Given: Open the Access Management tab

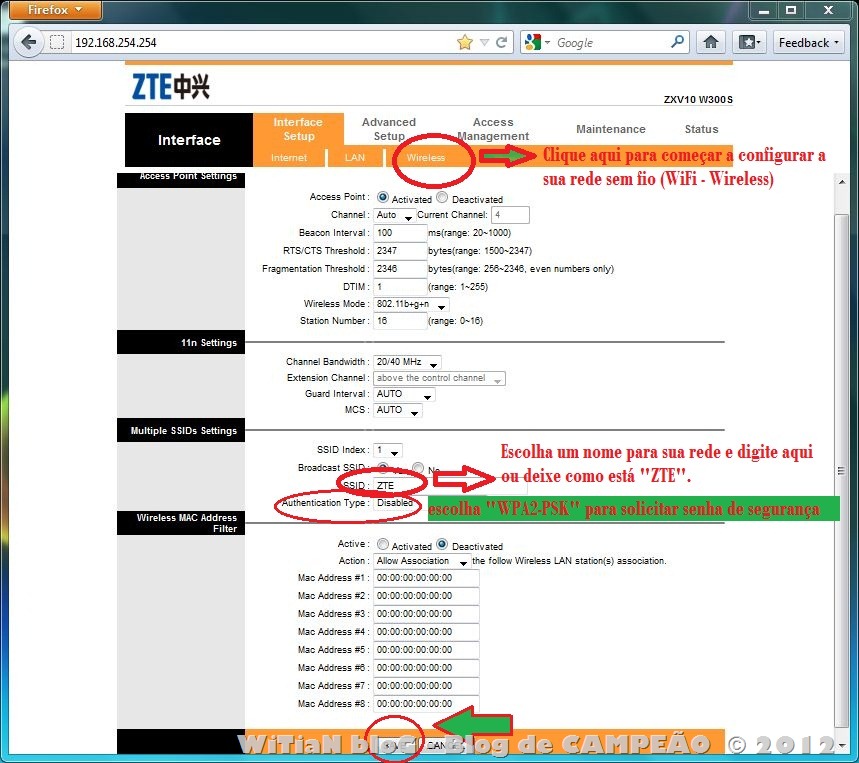Looking at the screenshot, I should 493,129.
